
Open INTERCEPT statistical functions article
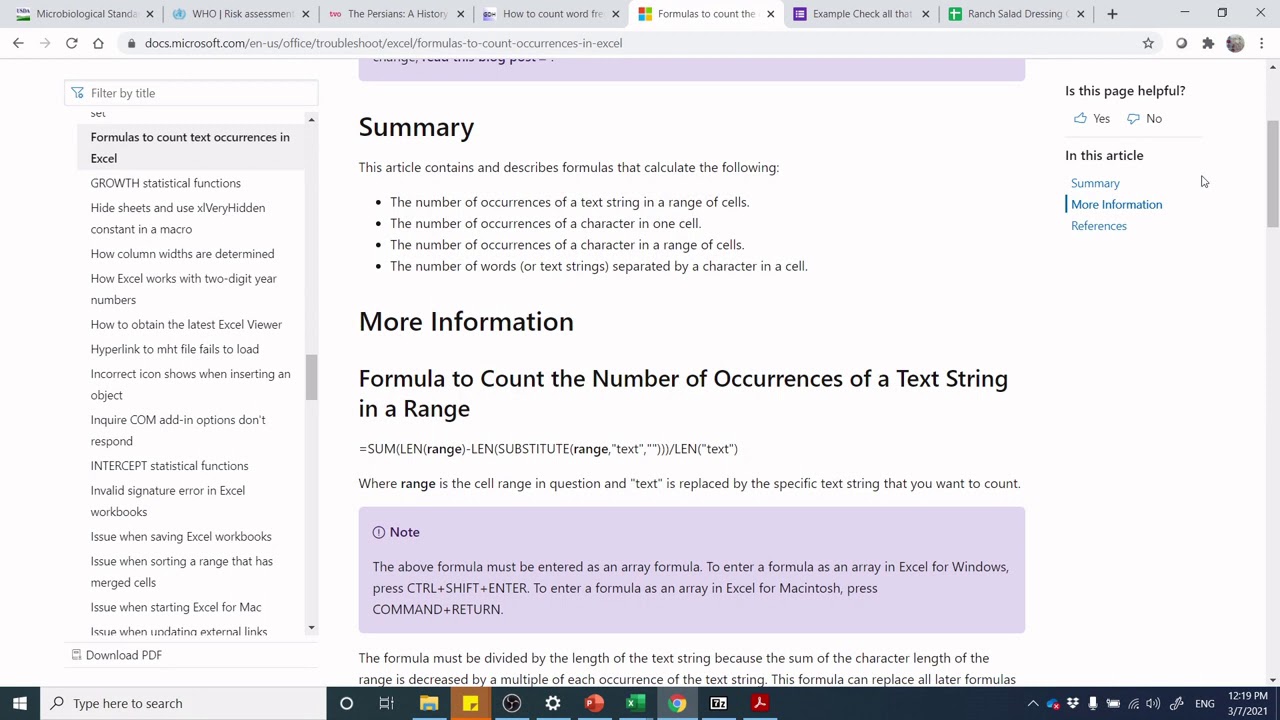tap(169, 466)
